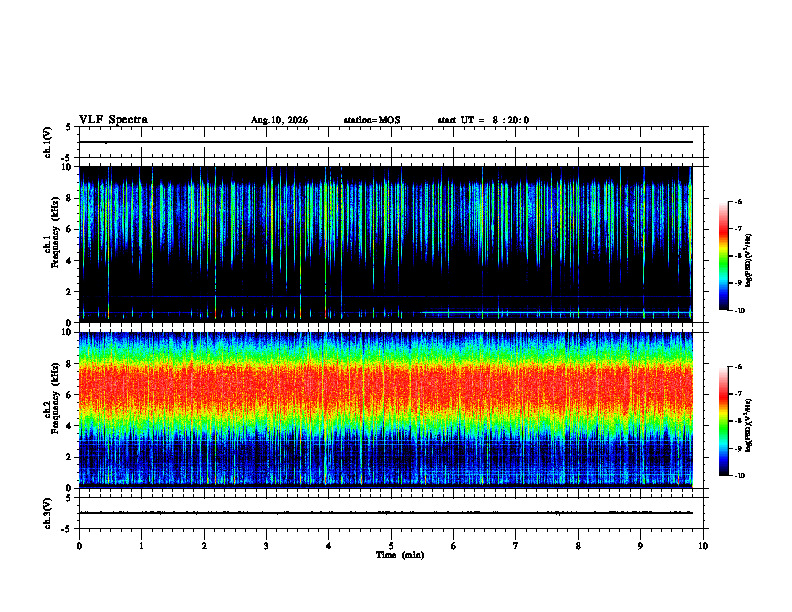Click time axis tick label "3"
This screenshot has height=612, width=792.
pyautogui.click(x=266, y=546)
